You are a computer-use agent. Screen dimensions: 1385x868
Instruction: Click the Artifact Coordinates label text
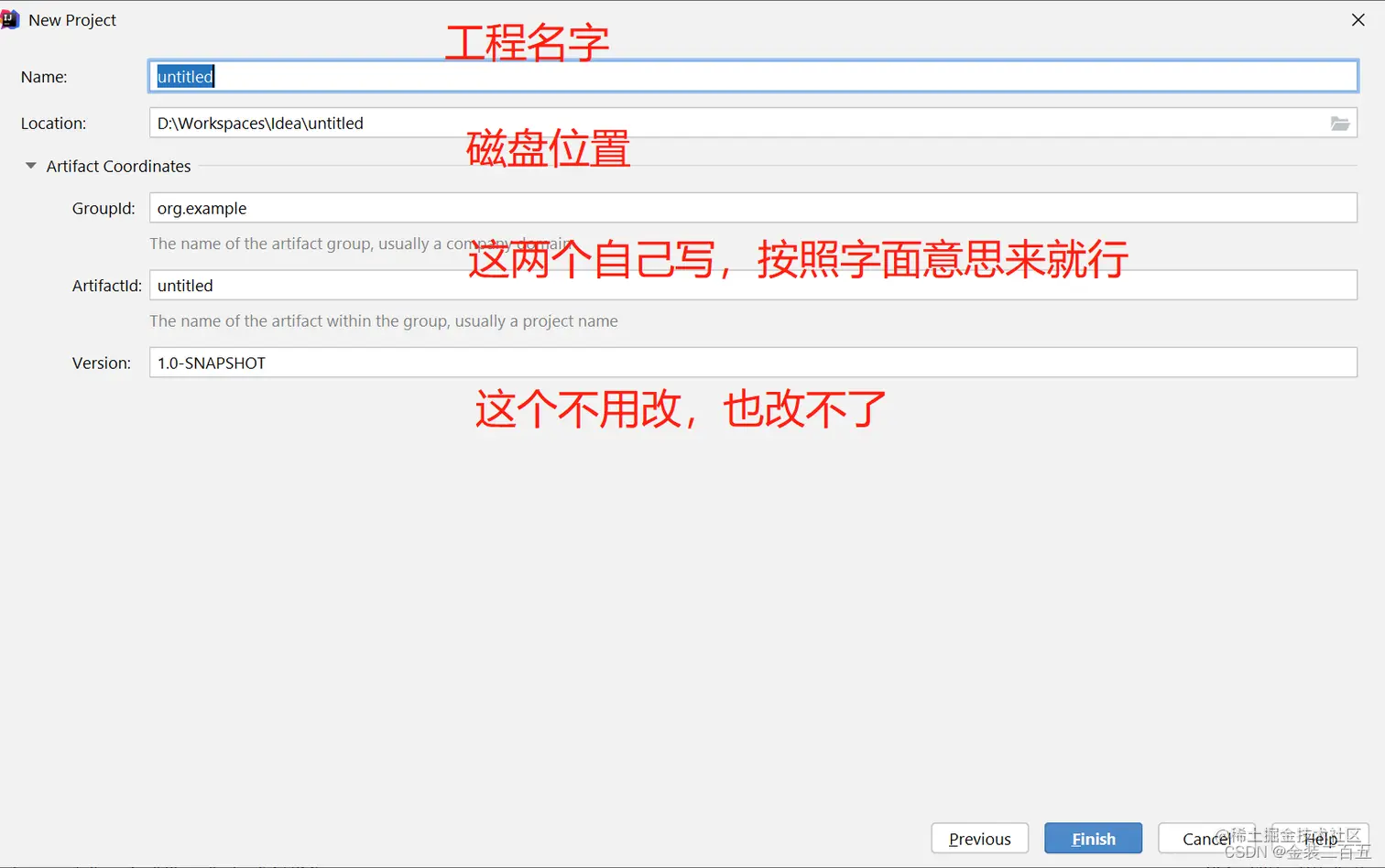pos(118,166)
